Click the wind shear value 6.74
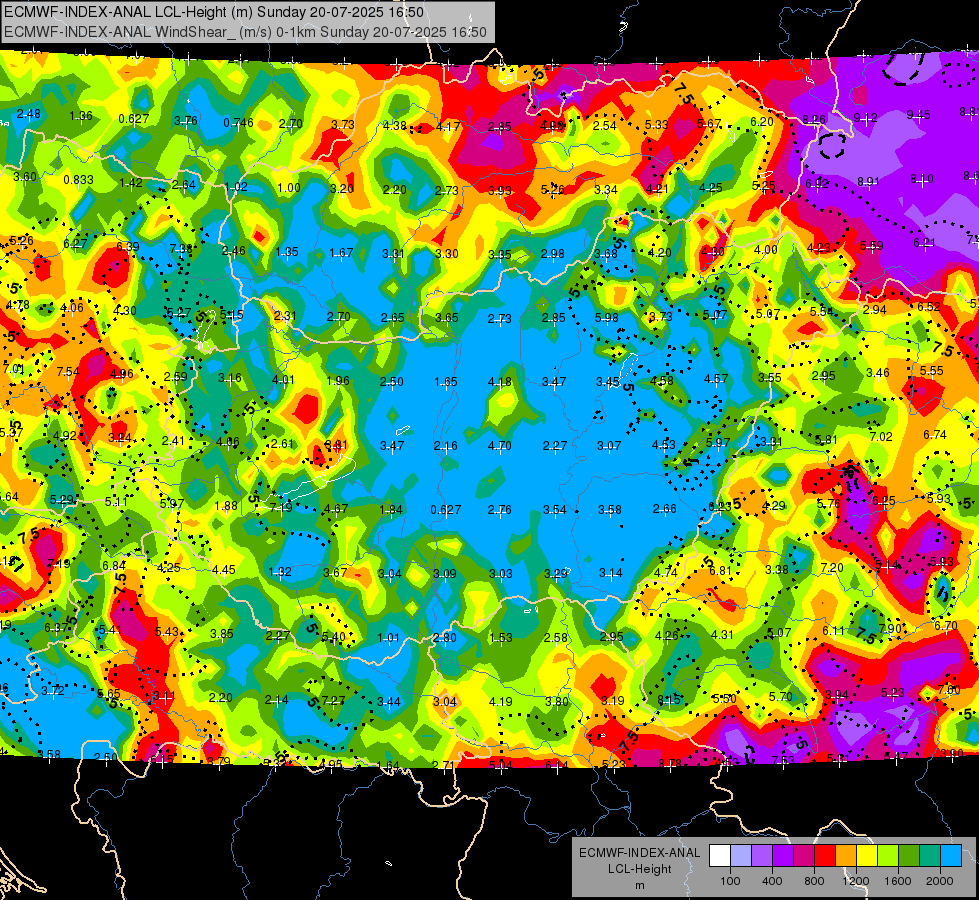Screen dimensions: 979x900 [x=935, y=435]
